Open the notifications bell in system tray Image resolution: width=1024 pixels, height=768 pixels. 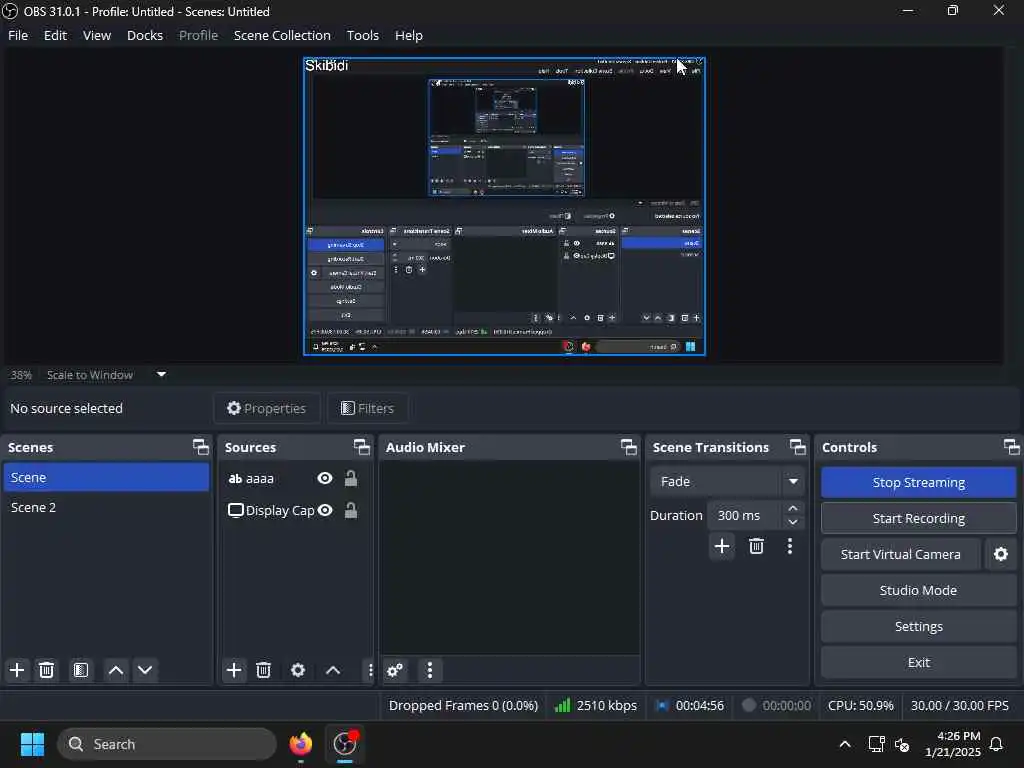point(996,744)
